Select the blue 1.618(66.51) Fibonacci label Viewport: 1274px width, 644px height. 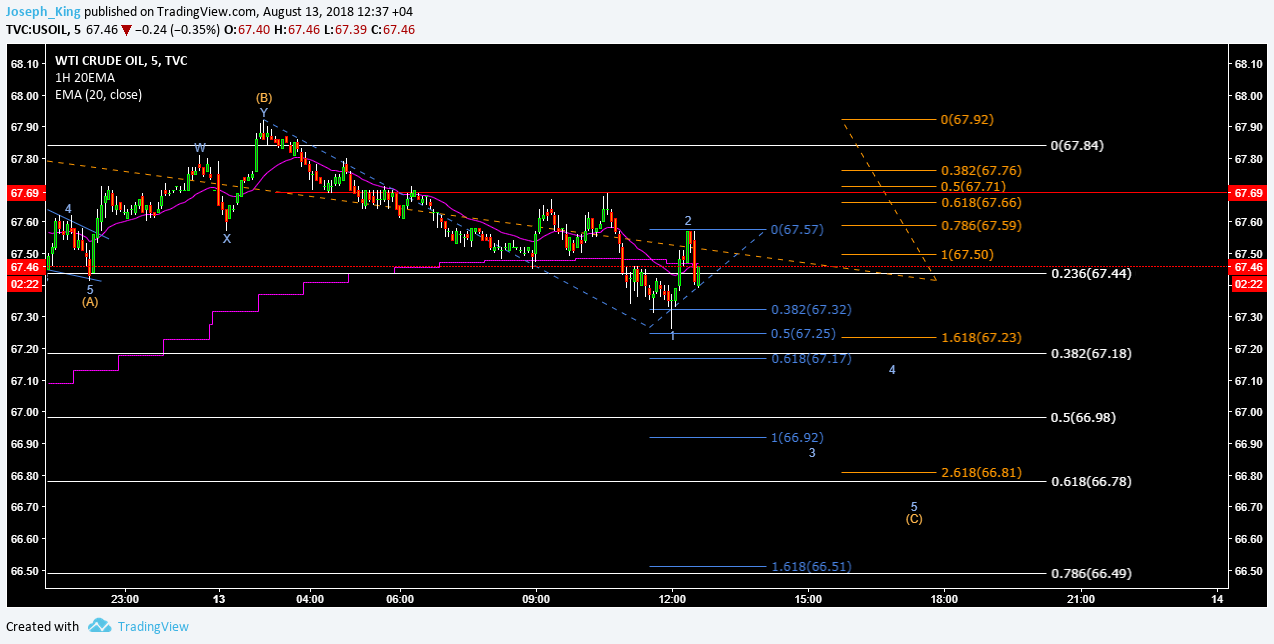[x=811, y=567]
